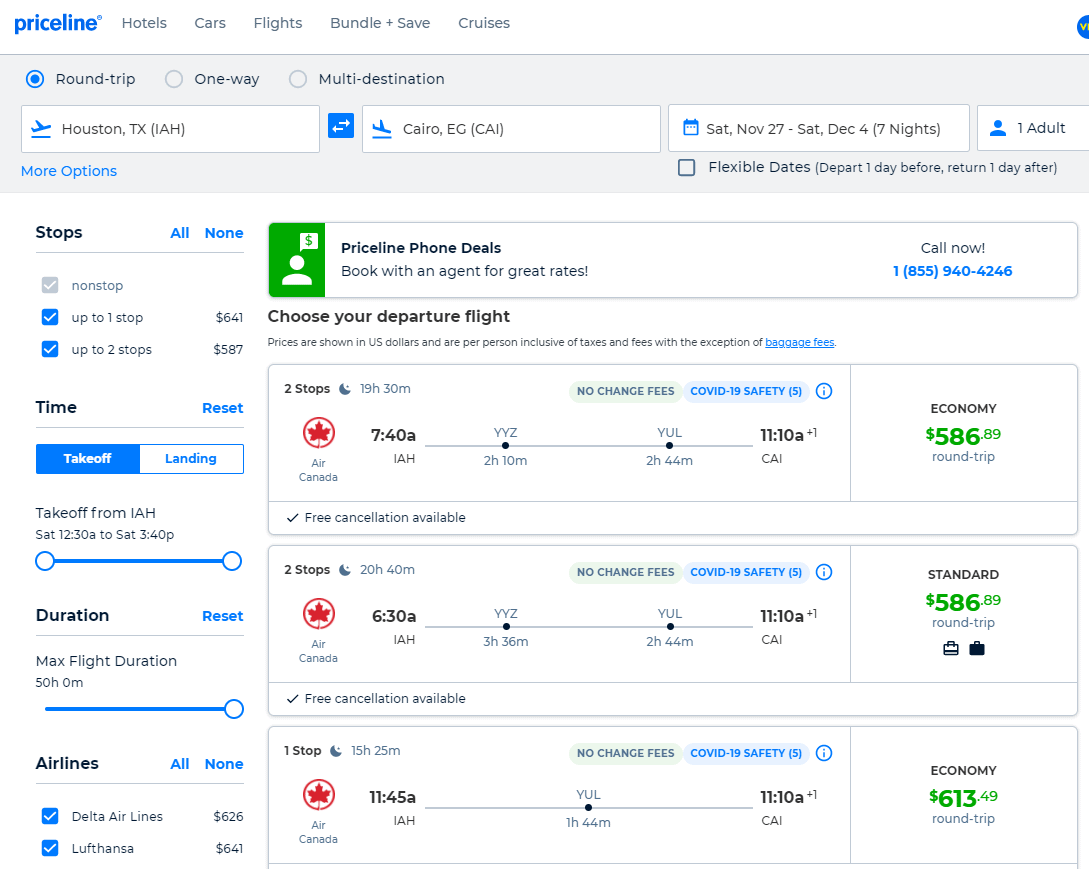The image size is (1089, 869).
Task: Click the Priceline logo
Action: click(x=58, y=23)
